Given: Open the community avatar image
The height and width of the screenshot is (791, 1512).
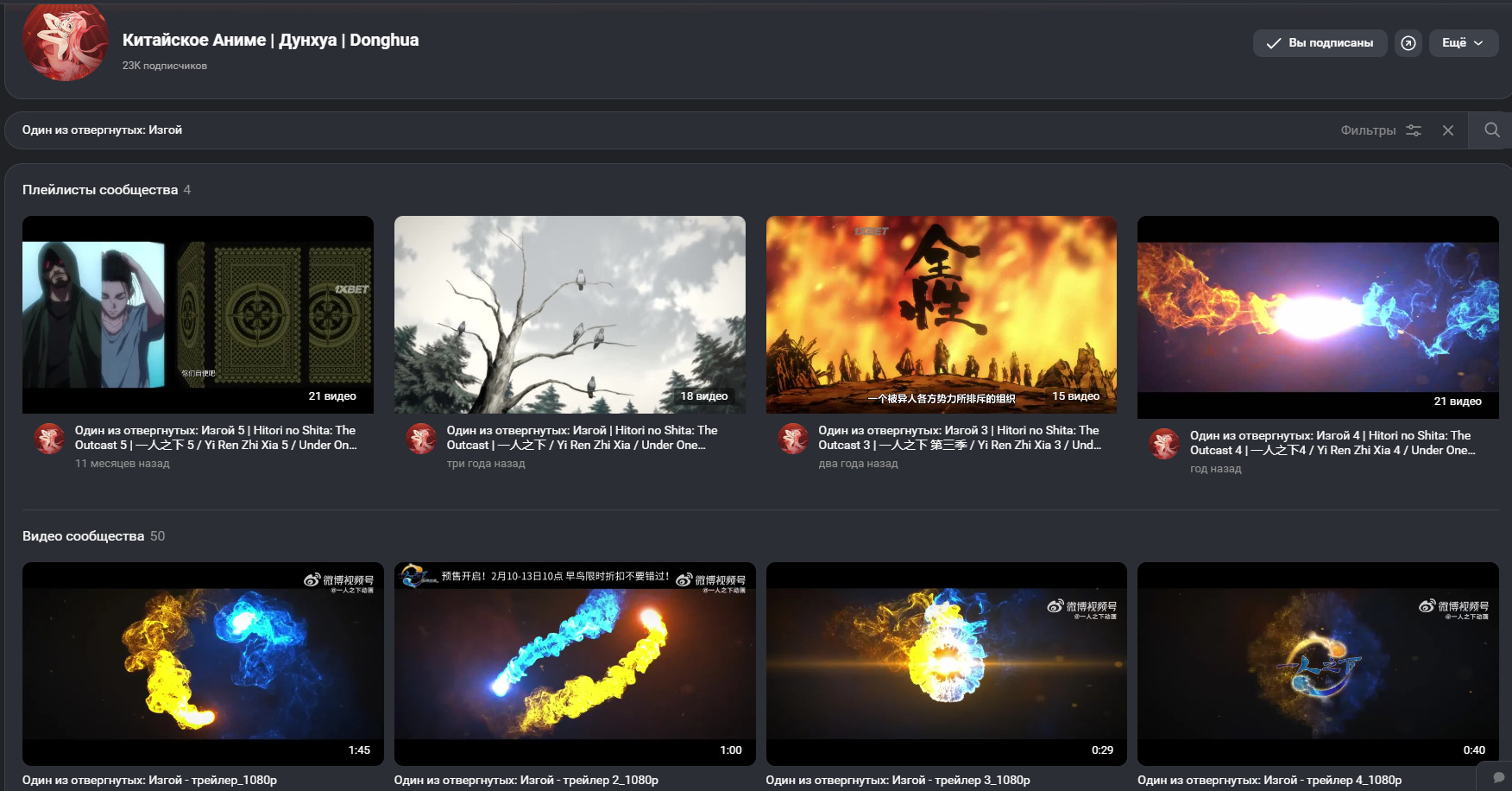Looking at the screenshot, I should 65,41.
